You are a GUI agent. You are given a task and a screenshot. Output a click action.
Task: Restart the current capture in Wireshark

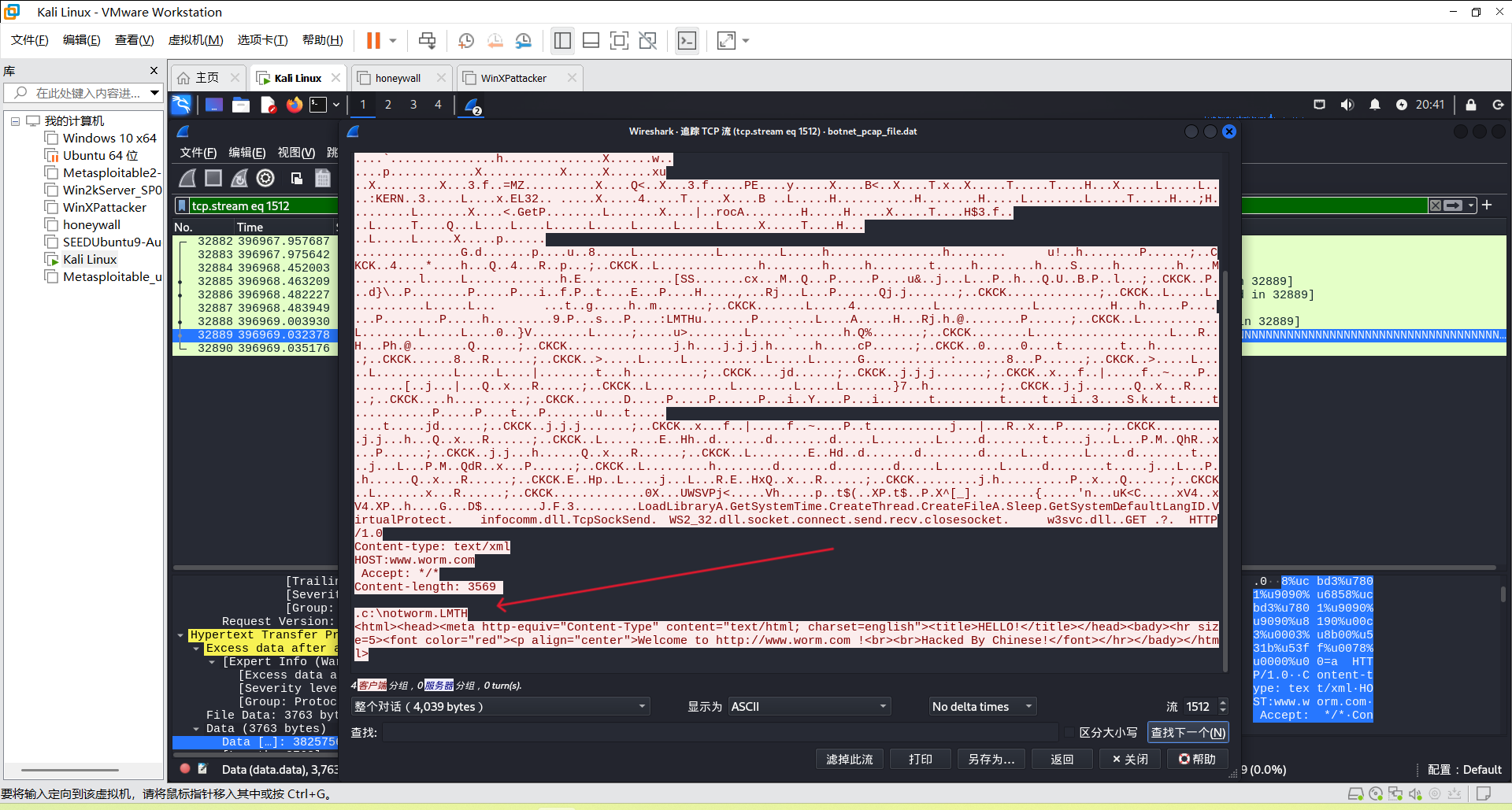[239, 179]
